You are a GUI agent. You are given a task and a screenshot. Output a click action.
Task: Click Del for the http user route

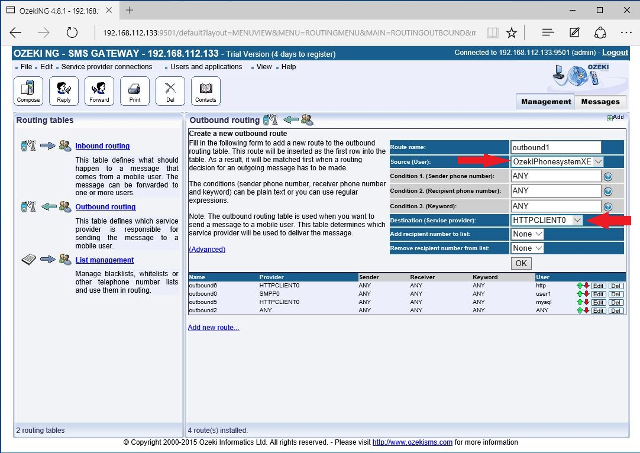coord(616,286)
